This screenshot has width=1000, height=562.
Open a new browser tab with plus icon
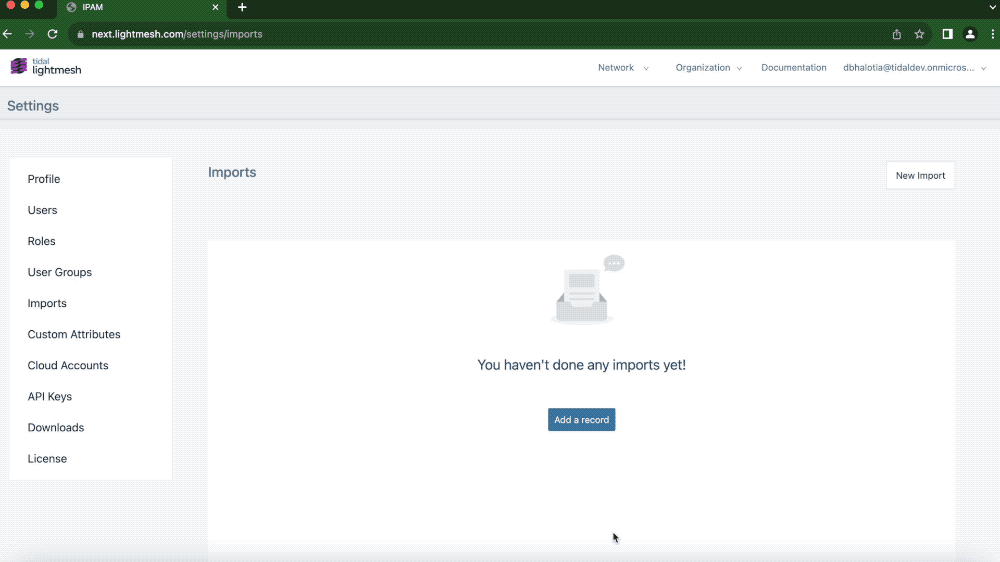pyautogui.click(x=242, y=7)
